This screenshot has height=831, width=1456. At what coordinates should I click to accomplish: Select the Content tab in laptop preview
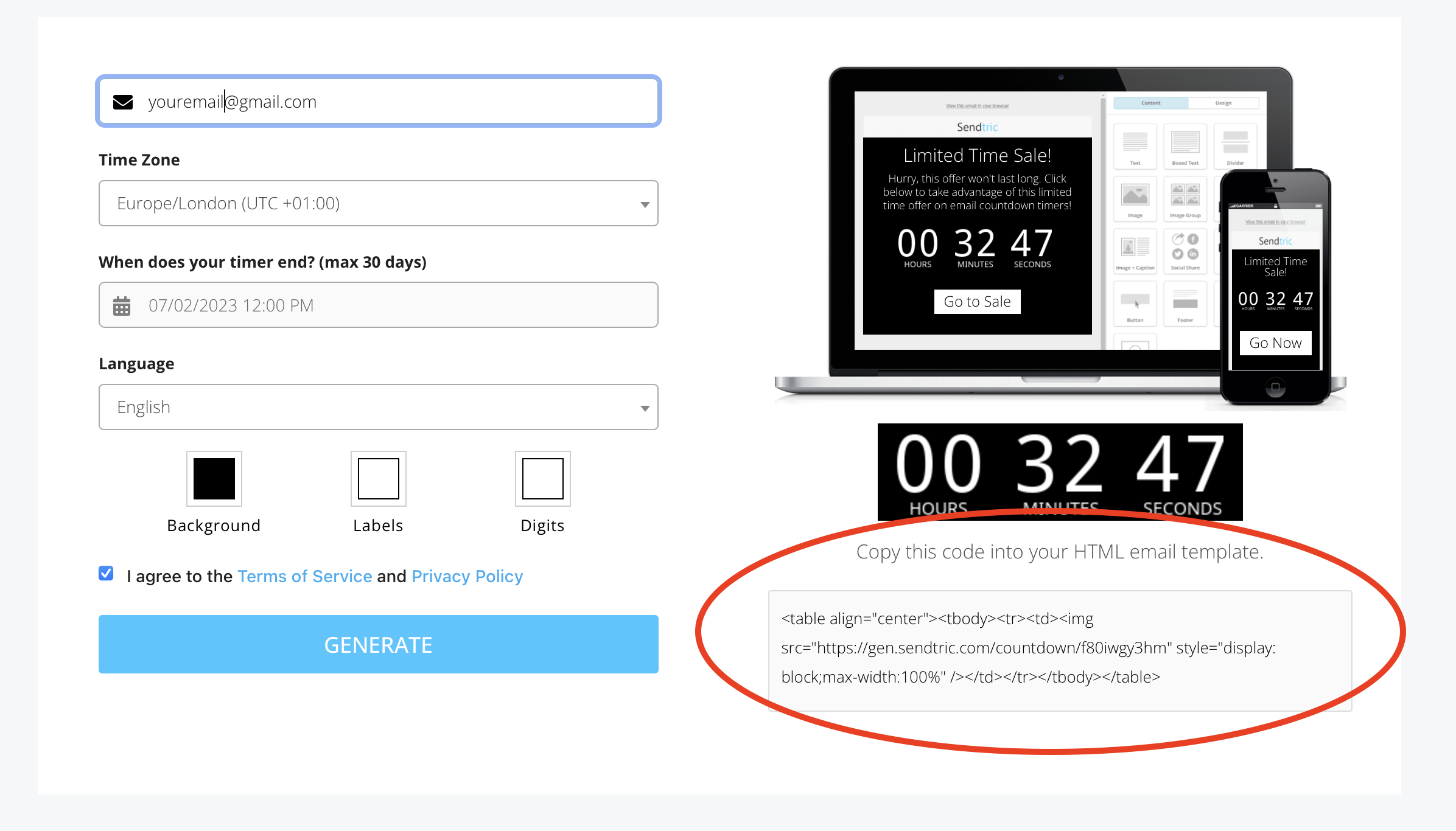tap(1150, 103)
